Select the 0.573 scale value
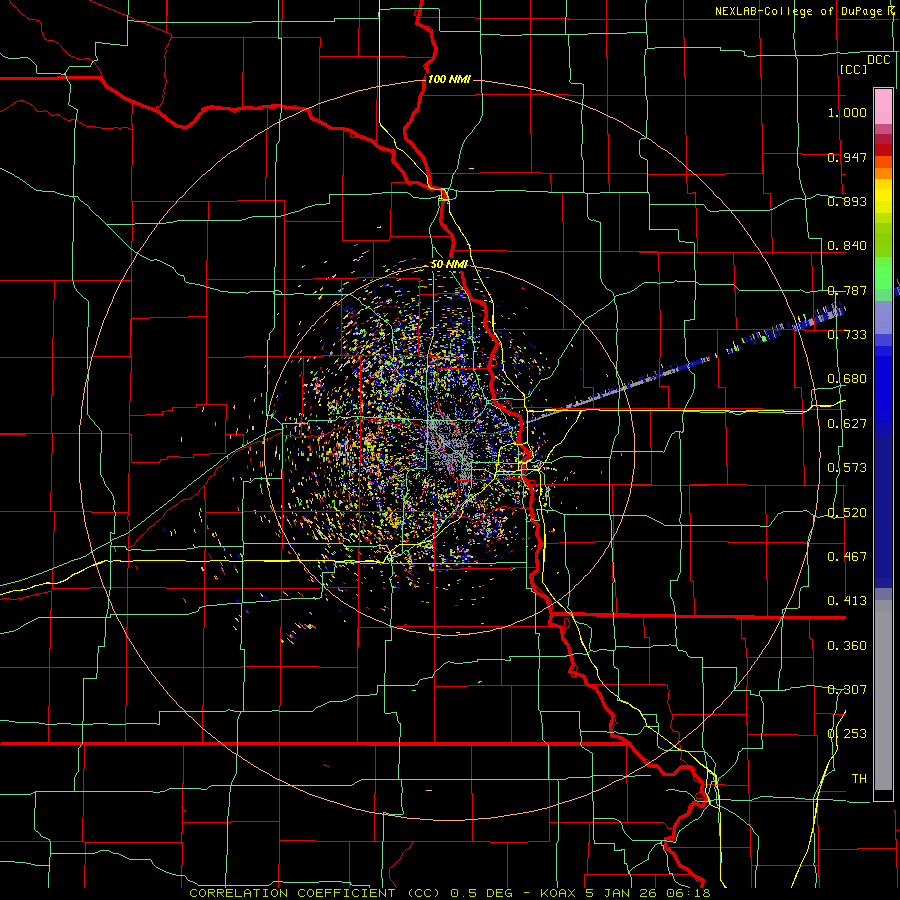 847,468
